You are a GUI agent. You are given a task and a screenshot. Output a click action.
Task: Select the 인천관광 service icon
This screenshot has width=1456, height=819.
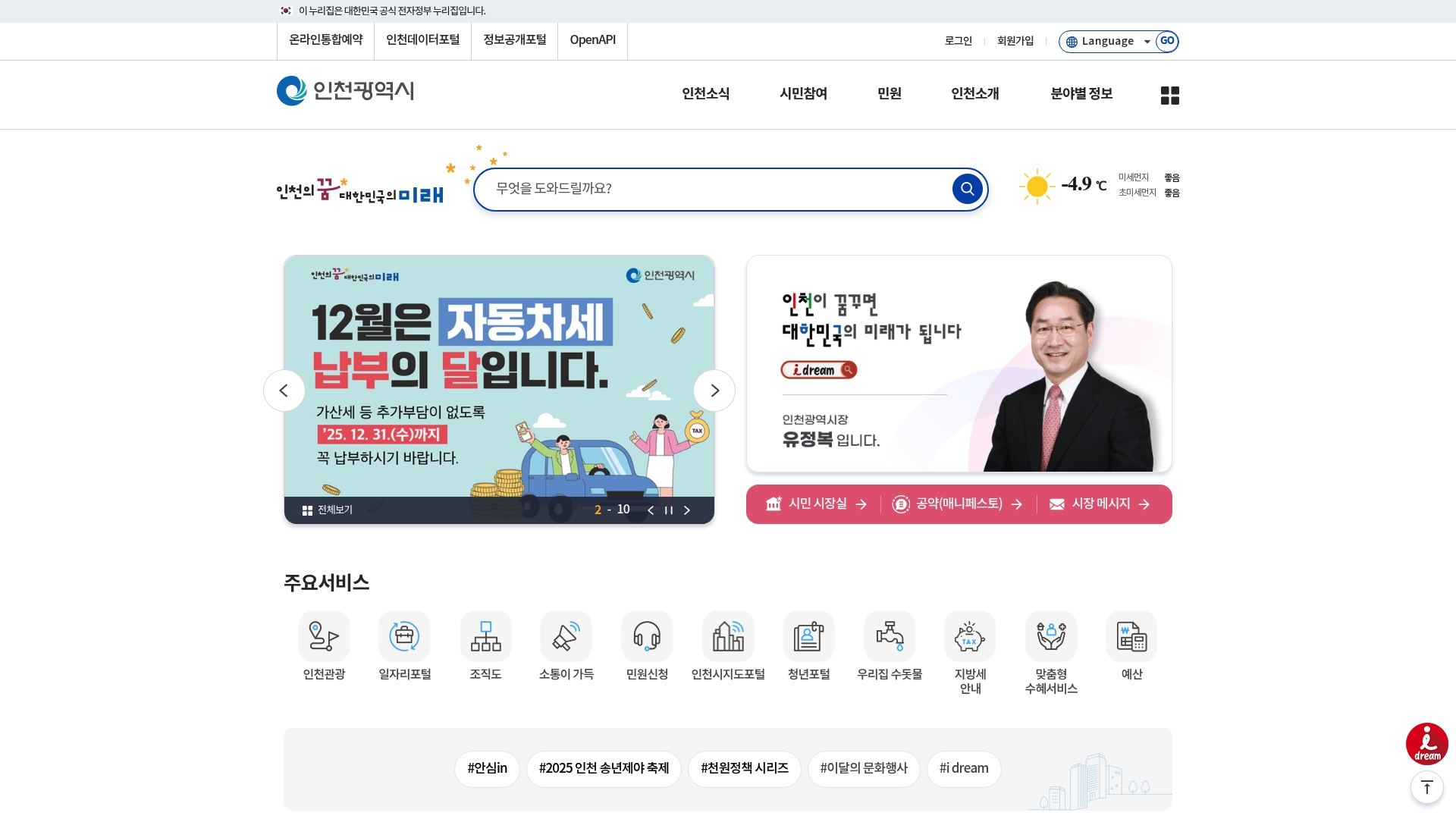point(324,637)
